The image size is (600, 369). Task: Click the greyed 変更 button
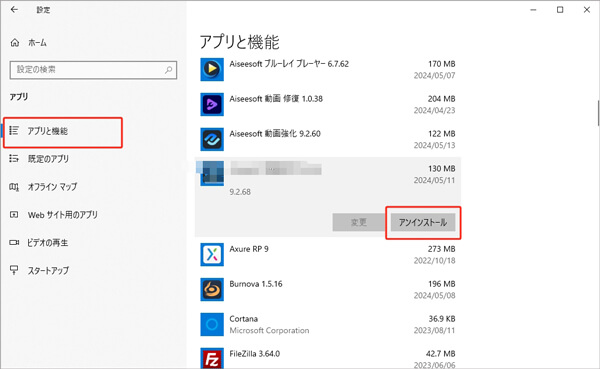[x=359, y=222]
